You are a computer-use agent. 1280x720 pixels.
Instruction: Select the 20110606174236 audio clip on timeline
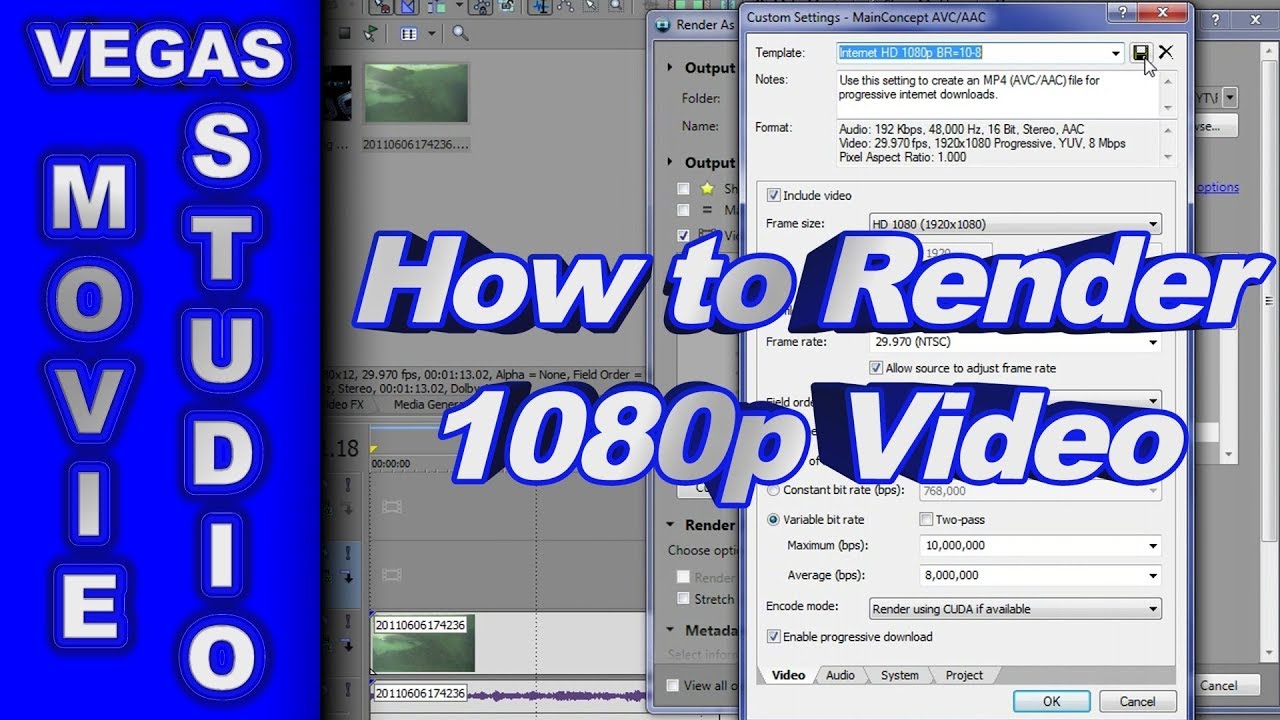508,693
